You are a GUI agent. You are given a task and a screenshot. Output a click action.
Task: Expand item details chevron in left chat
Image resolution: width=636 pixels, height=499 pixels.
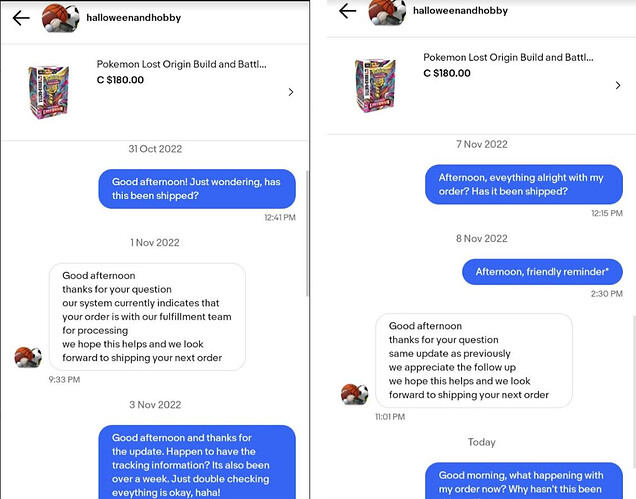click(x=291, y=92)
